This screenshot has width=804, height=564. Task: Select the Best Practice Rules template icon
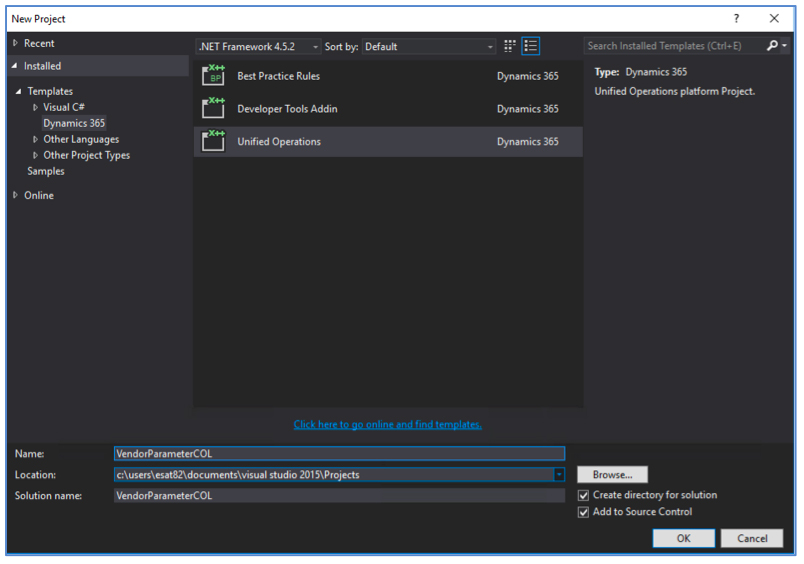tap(213, 76)
